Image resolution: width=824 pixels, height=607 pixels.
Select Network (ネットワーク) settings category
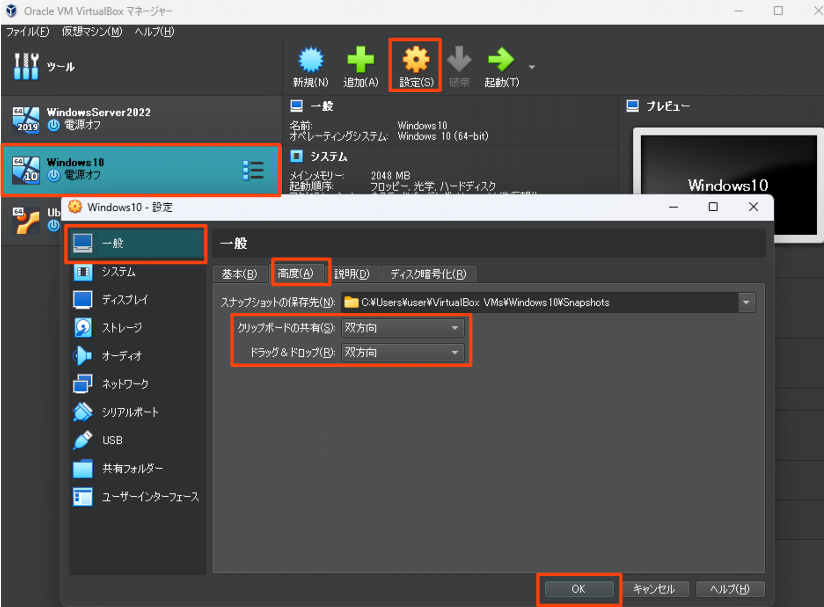coord(136,384)
